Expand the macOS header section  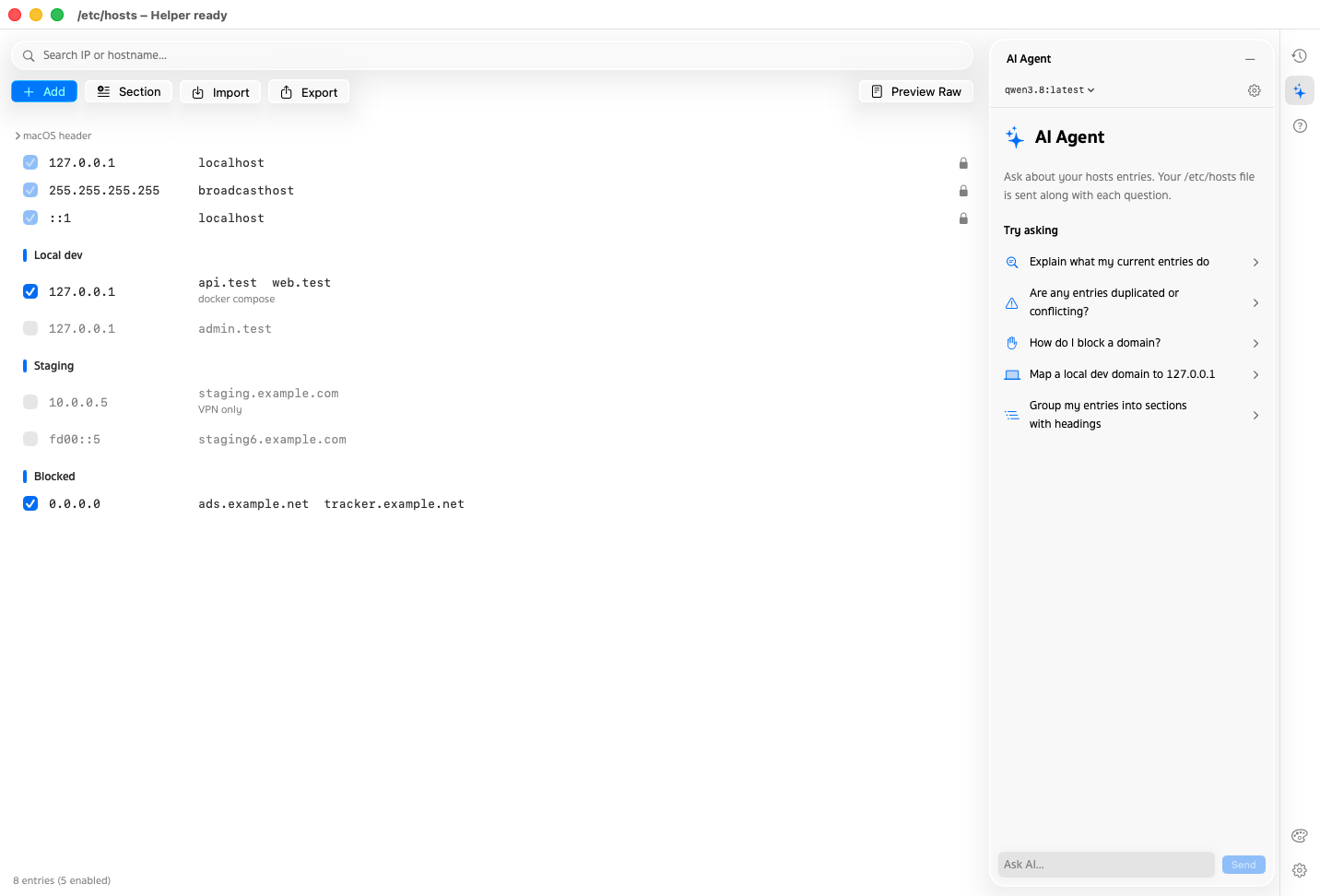[x=53, y=136]
